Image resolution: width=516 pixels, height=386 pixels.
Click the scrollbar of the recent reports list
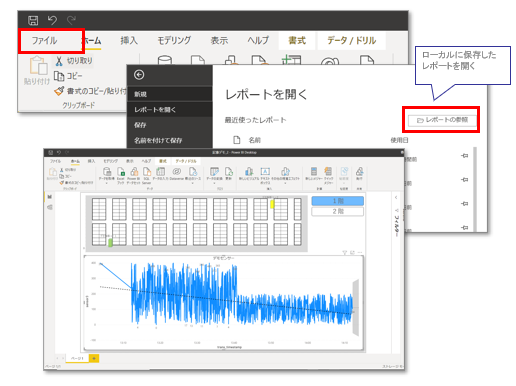[475, 188]
